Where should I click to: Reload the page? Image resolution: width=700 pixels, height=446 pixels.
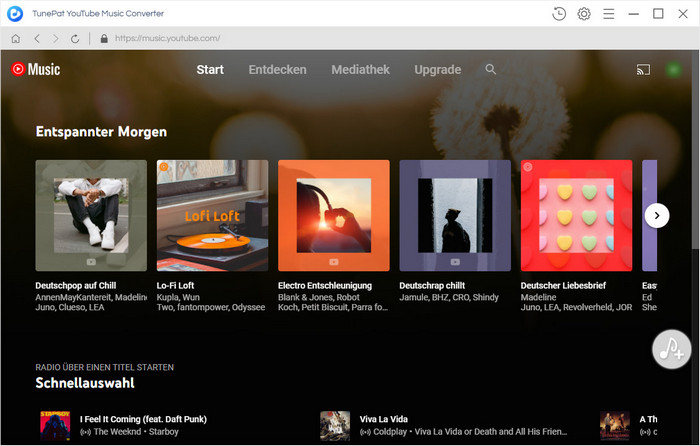(x=75, y=38)
